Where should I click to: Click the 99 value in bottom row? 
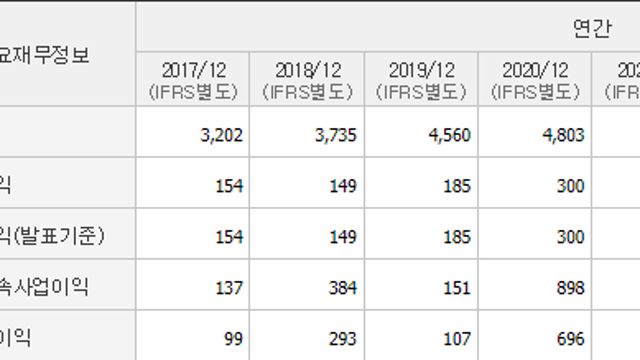coord(233,339)
